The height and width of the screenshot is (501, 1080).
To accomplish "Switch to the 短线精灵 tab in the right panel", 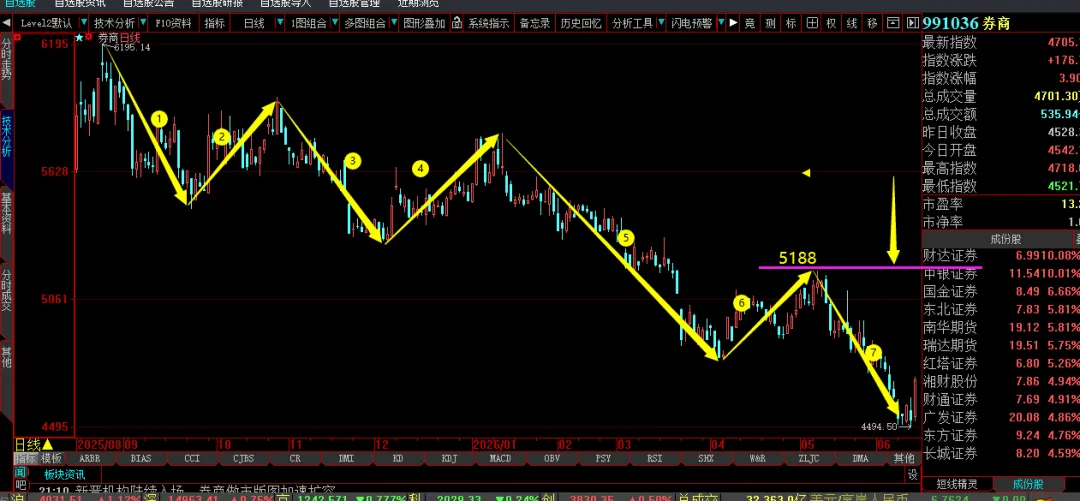I will [x=957, y=484].
